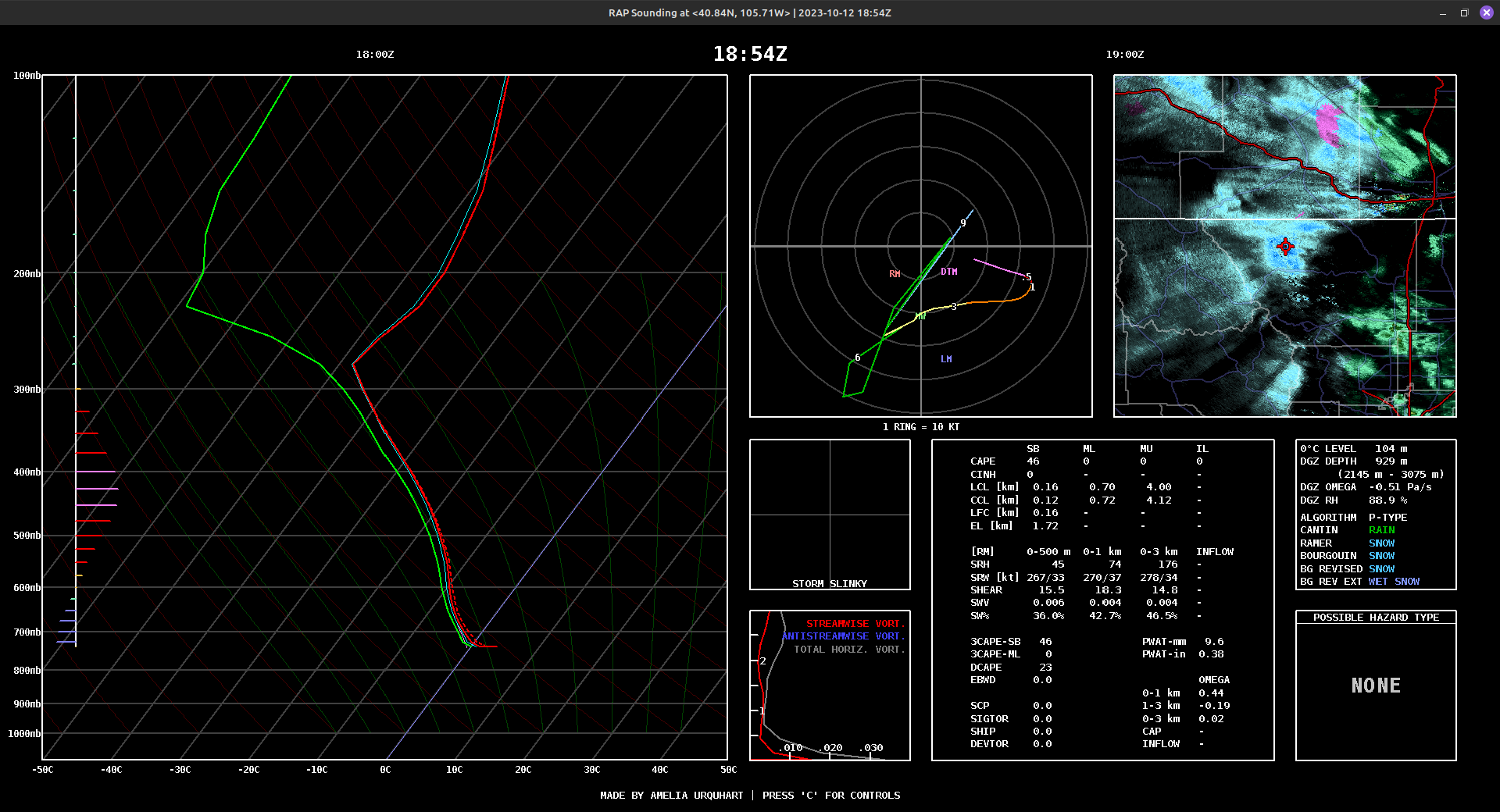This screenshot has width=1500, height=812.
Task: Switch to the 19:00Z radar frame
Action: 1124,55
